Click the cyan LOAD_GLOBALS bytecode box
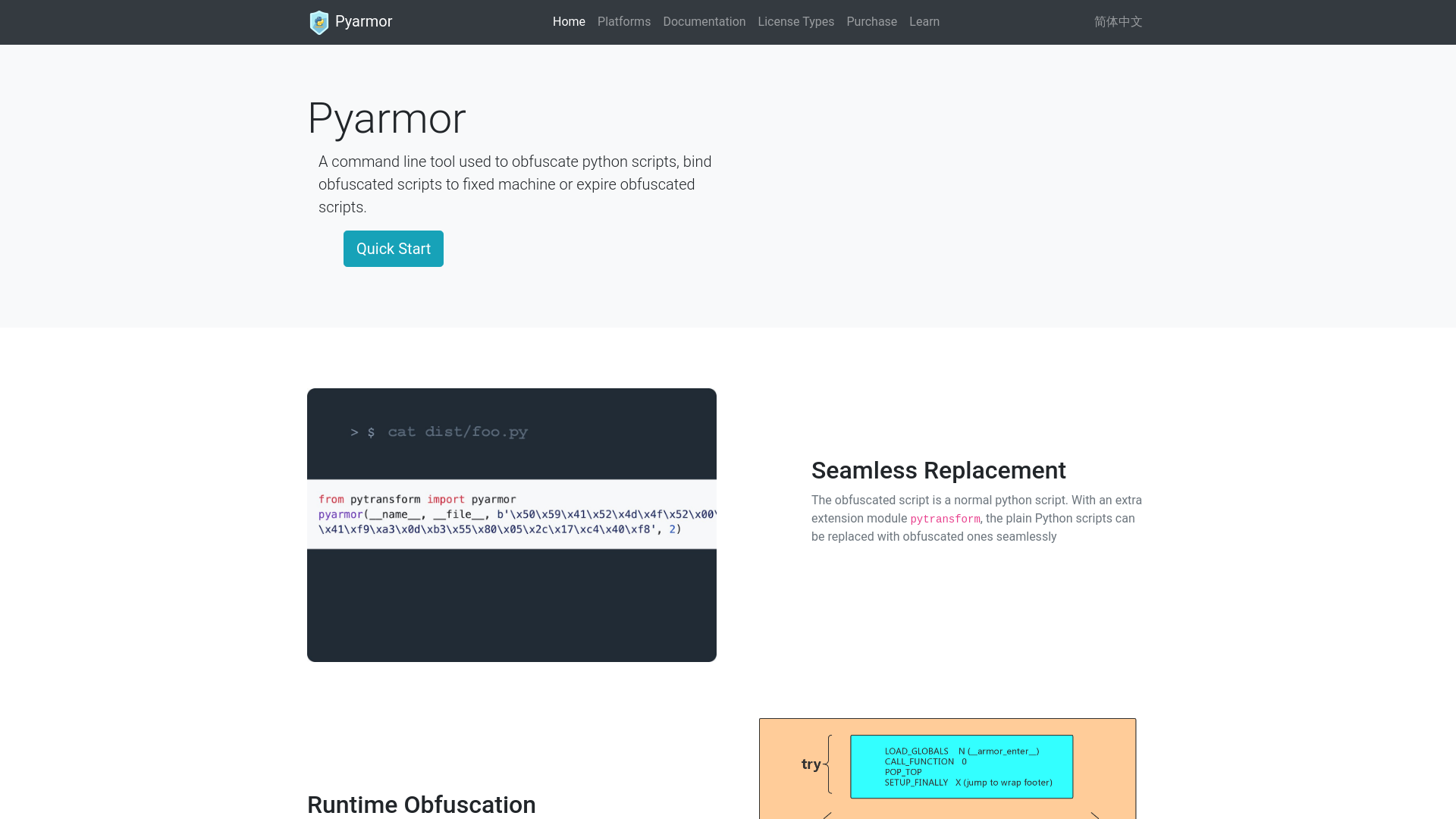This screenshot has width=1456, height=819. coord(962,767)
